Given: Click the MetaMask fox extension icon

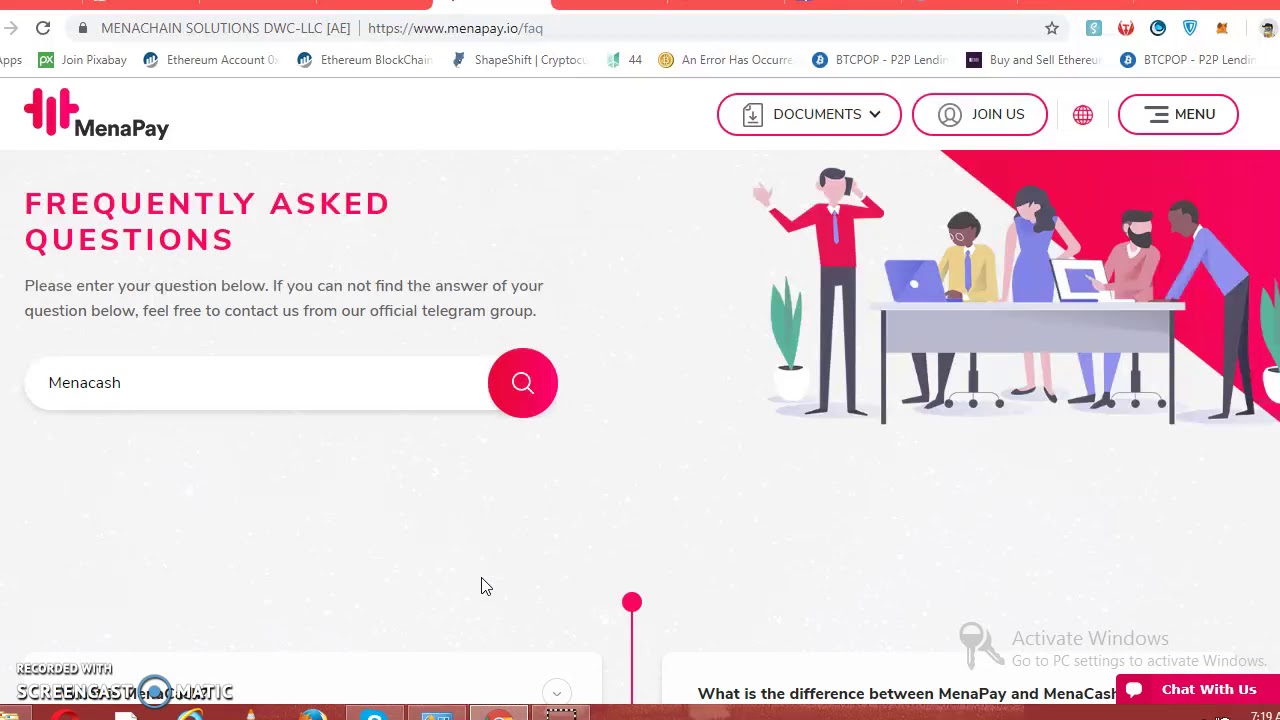Looking at the screenshot, I should pyautogui.click(x=1222, y=28).
